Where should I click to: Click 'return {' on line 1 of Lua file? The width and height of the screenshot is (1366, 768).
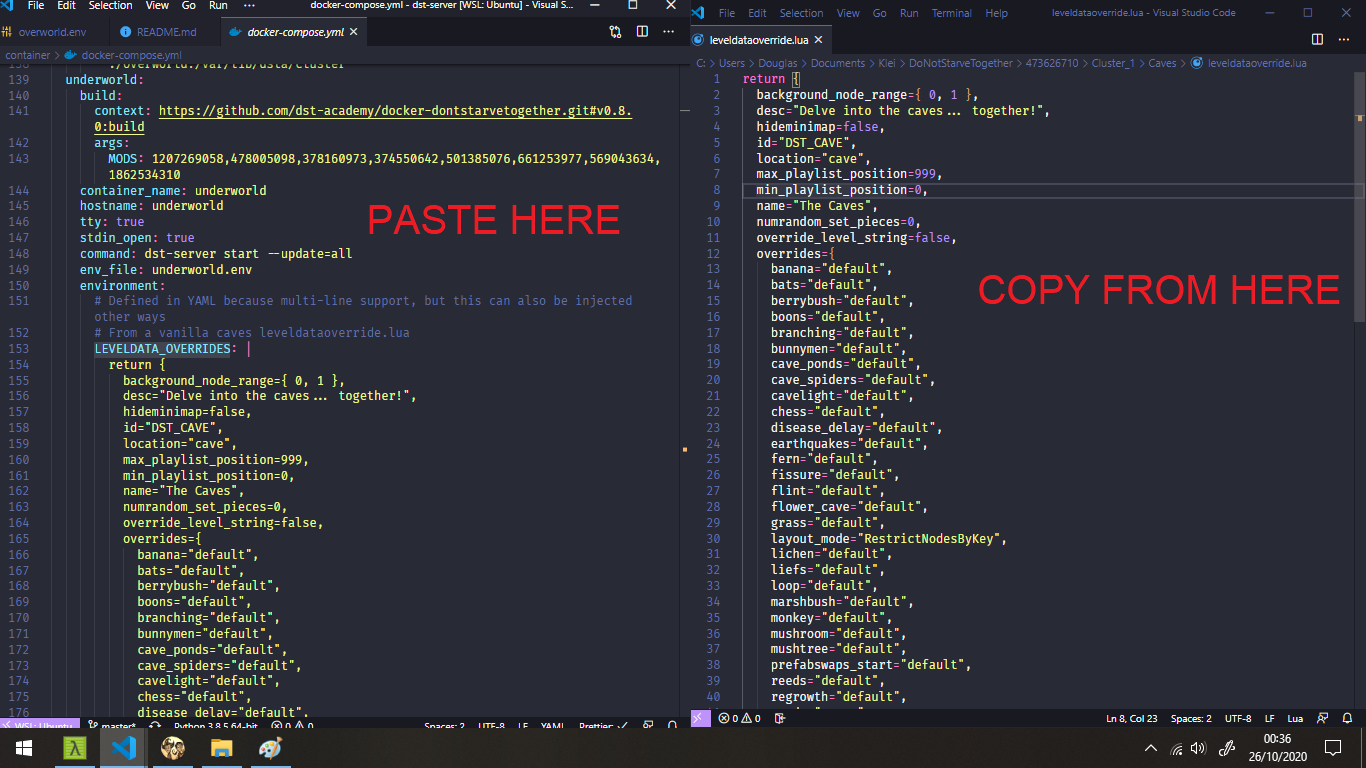(771, 79)
